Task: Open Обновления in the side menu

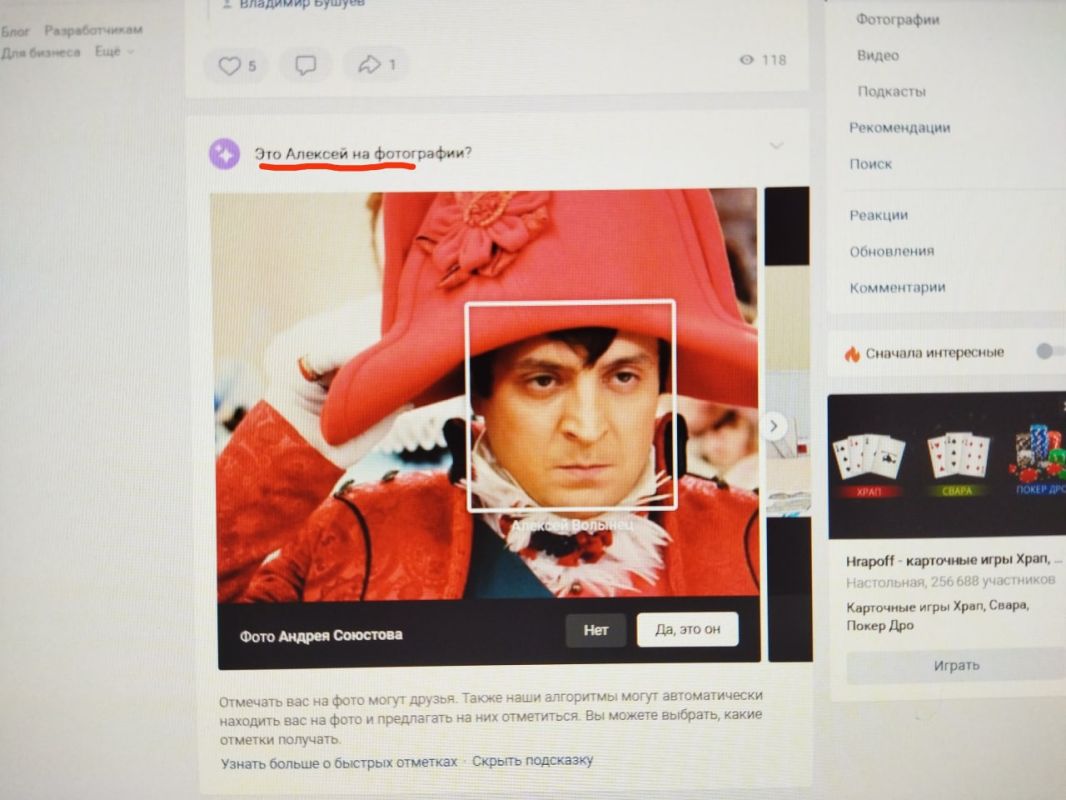Action: coord(891,251)
